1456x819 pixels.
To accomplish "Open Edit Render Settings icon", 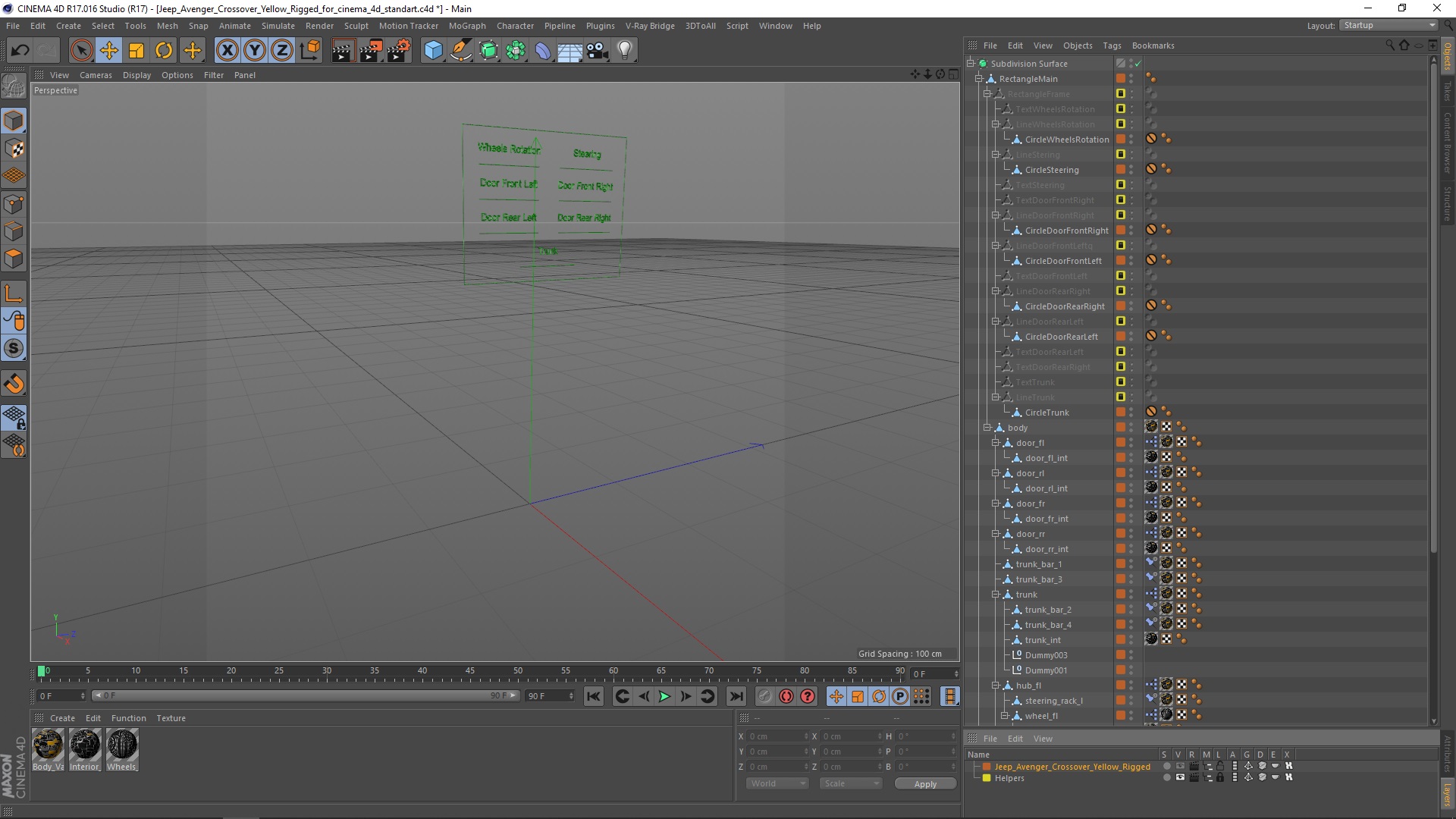I will (x=399, y=51).
